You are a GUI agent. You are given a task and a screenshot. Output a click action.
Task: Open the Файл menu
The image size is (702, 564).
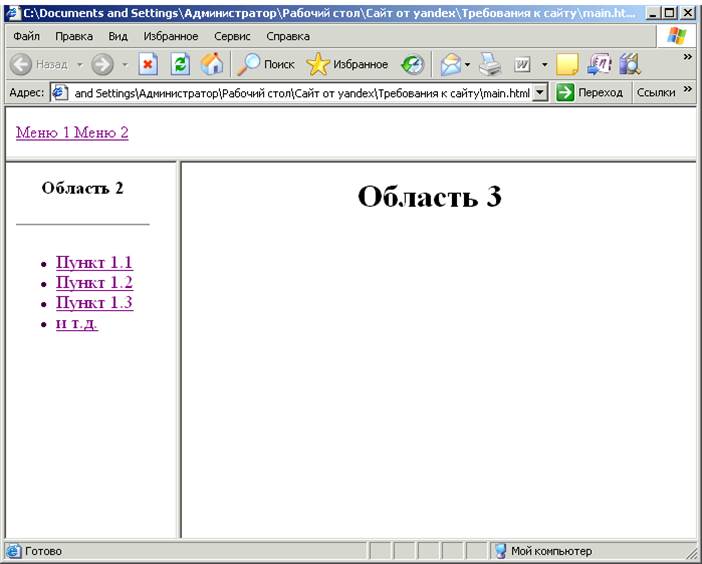pos(26,36)
